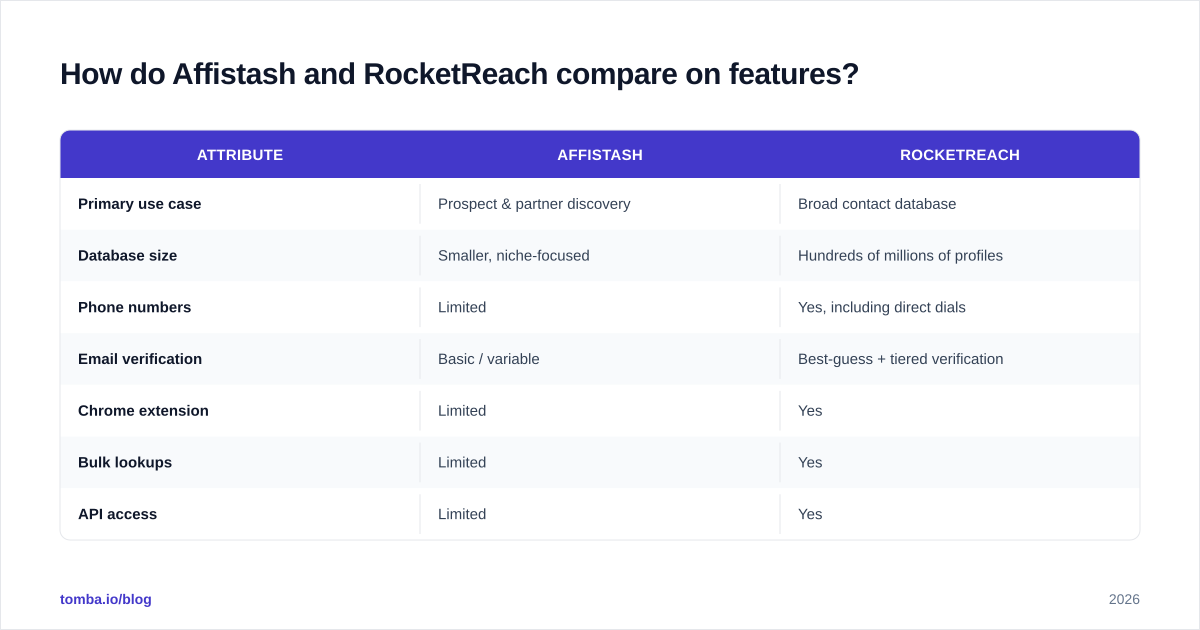The width and height of the screenshot is (1200, 630).
Task: Click 'Yes' in the Bulk lookups row
Action: (810, 462)
